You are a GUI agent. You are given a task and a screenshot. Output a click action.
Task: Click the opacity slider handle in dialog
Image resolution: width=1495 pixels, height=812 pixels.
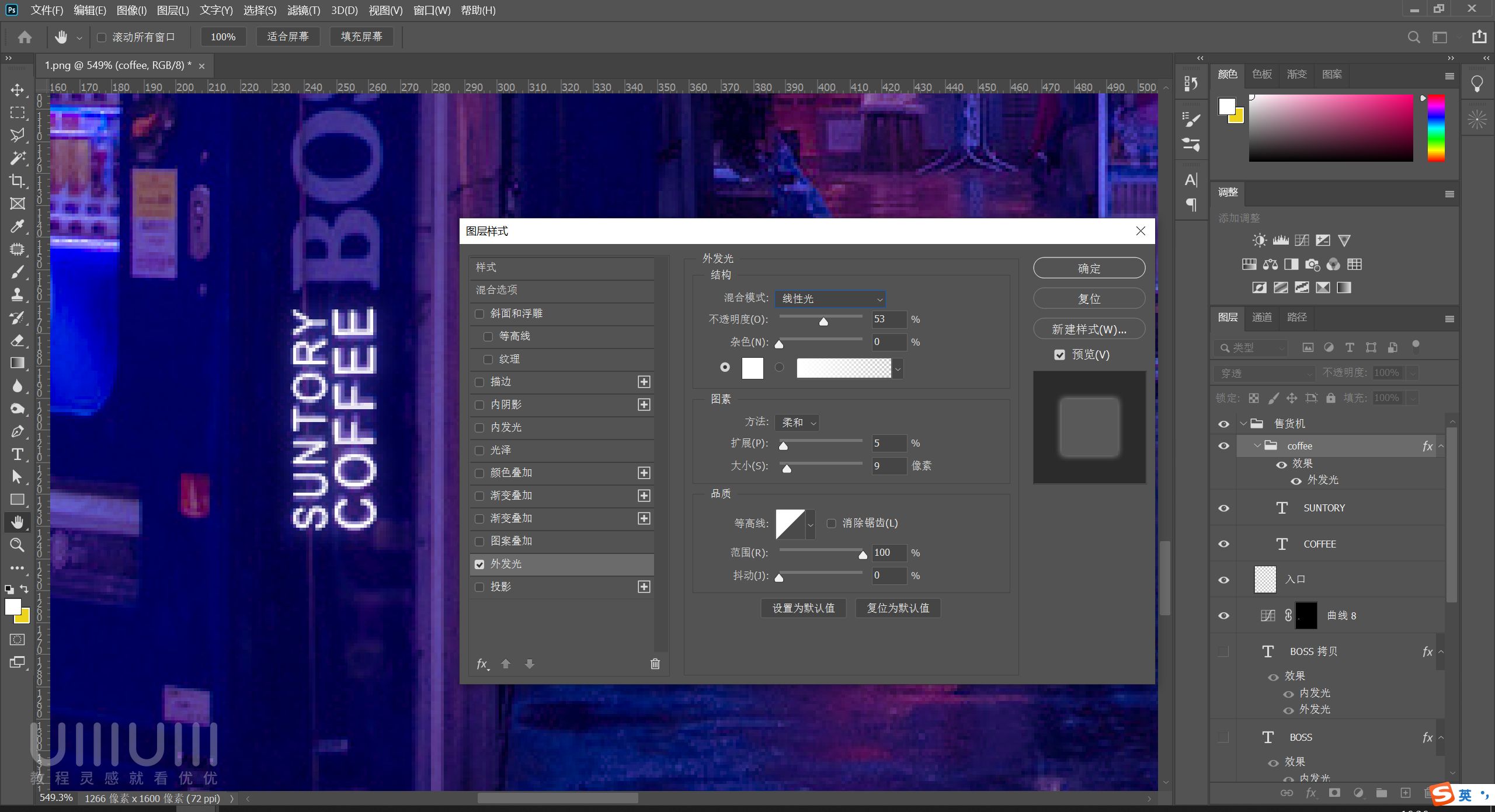click(823, 321)
